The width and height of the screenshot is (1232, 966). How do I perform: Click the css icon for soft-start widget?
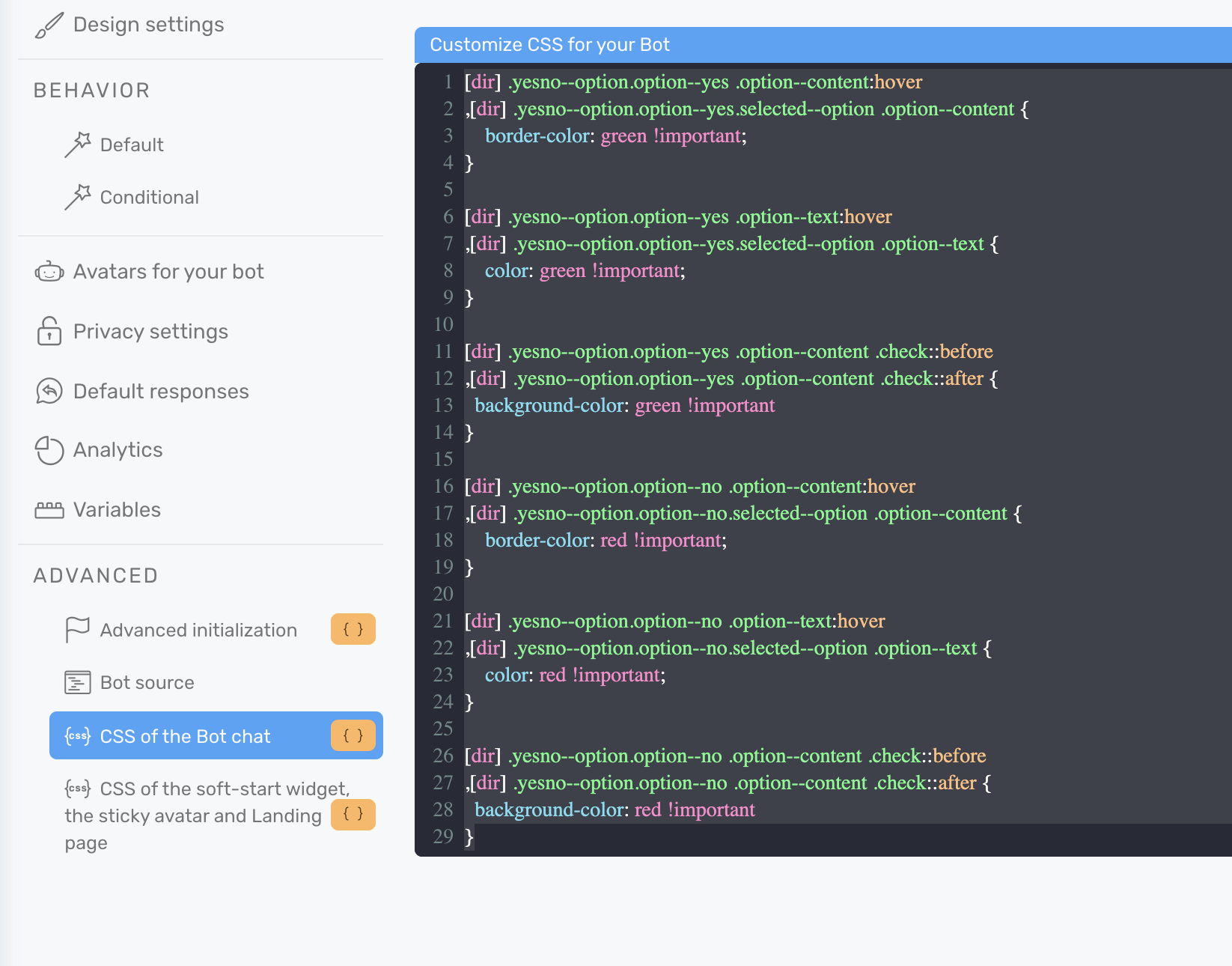78,789
